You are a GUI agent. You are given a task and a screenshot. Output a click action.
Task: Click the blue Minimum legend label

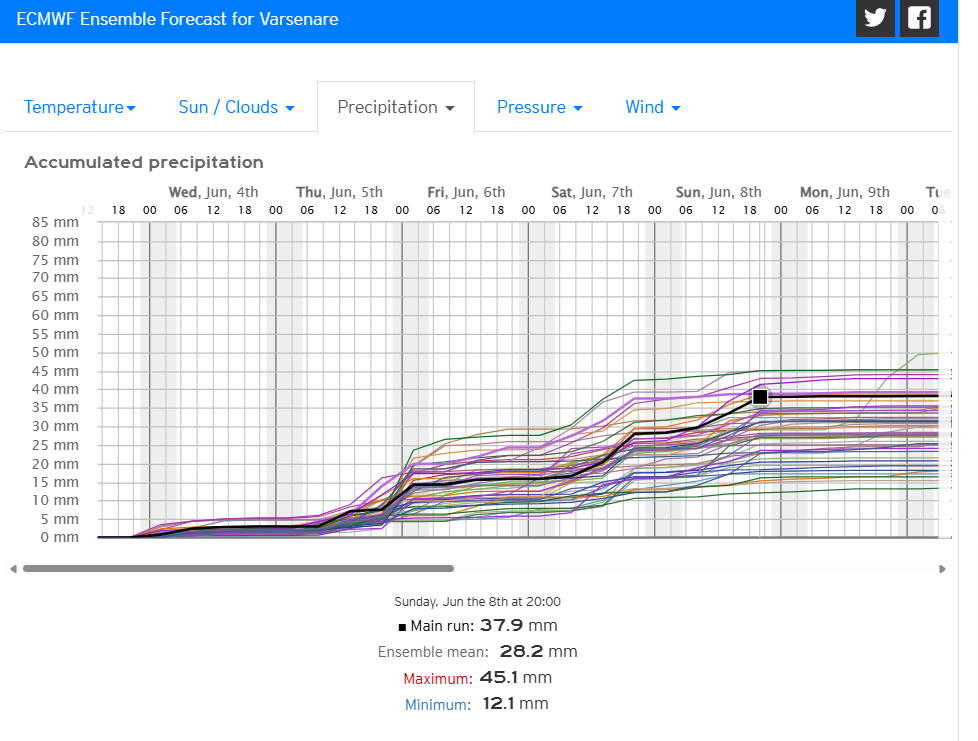point(437,704)
